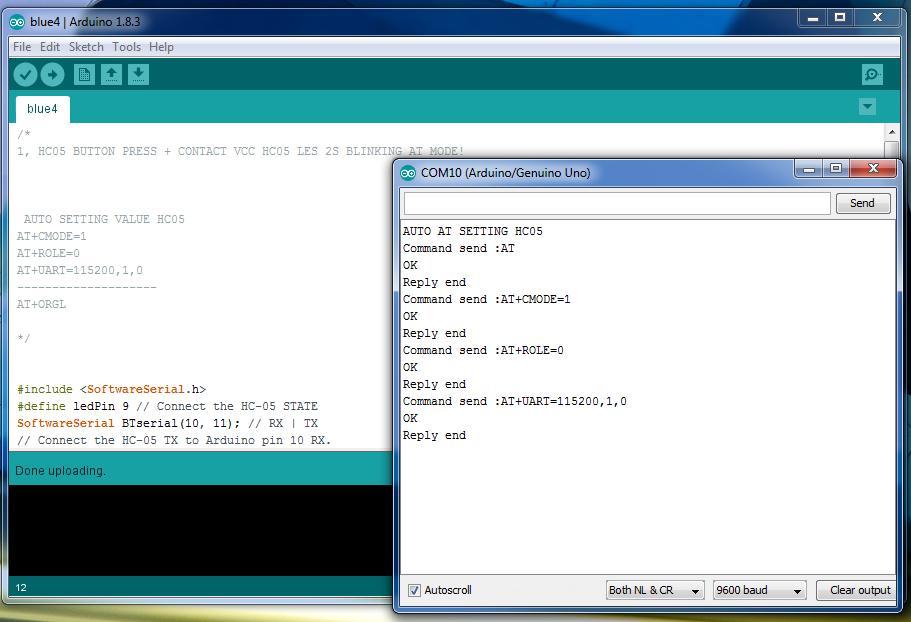Close the COM10 serial monitor window
911x622 pixels.
point(873,168)
